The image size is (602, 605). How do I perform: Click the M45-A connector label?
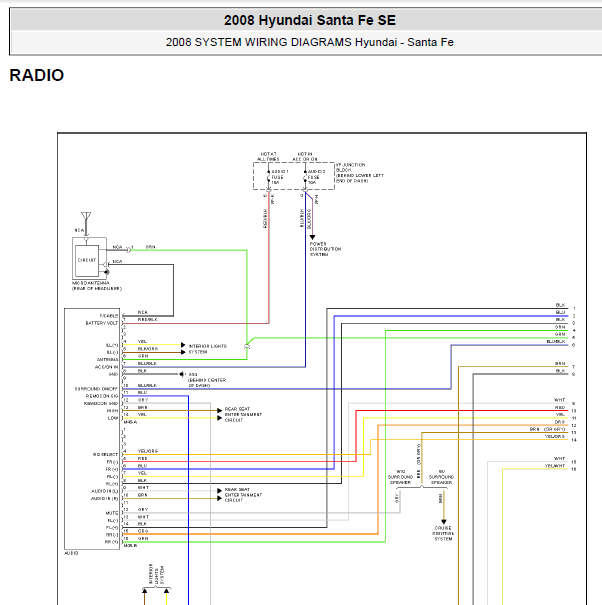coord(130,422)
